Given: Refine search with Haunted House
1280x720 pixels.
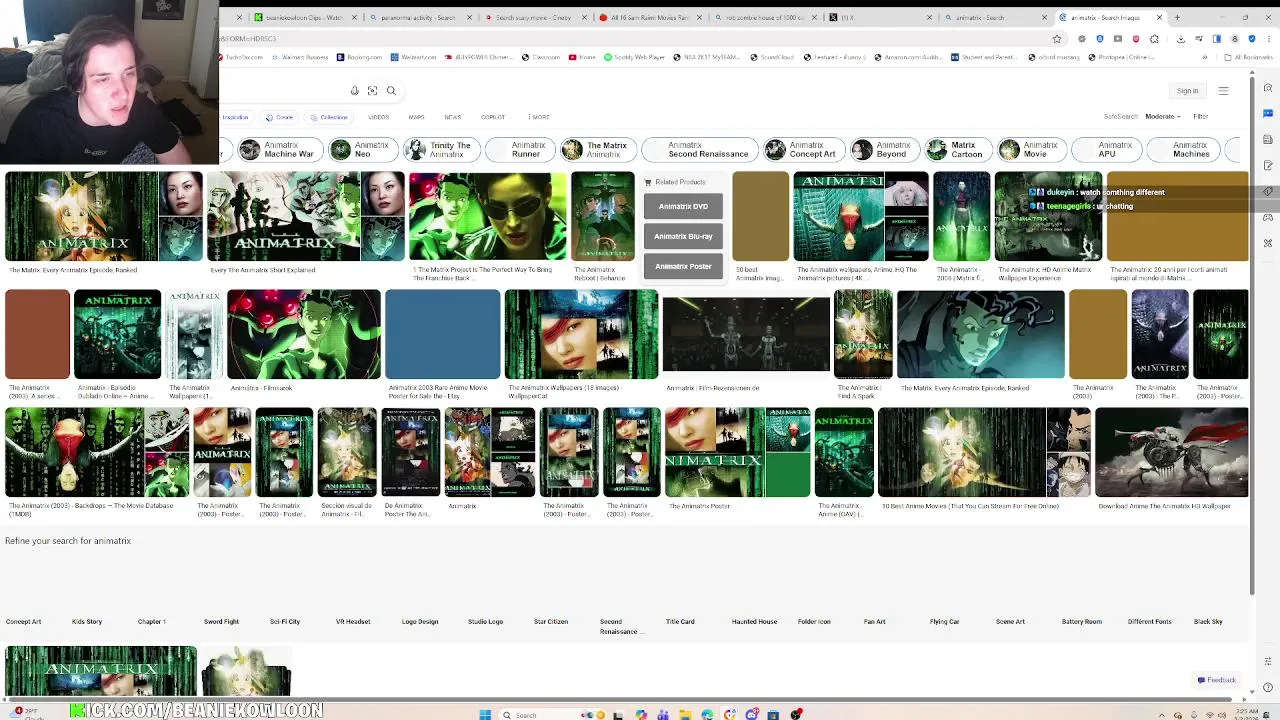Looking at the screenshot, I should point(754,622).
